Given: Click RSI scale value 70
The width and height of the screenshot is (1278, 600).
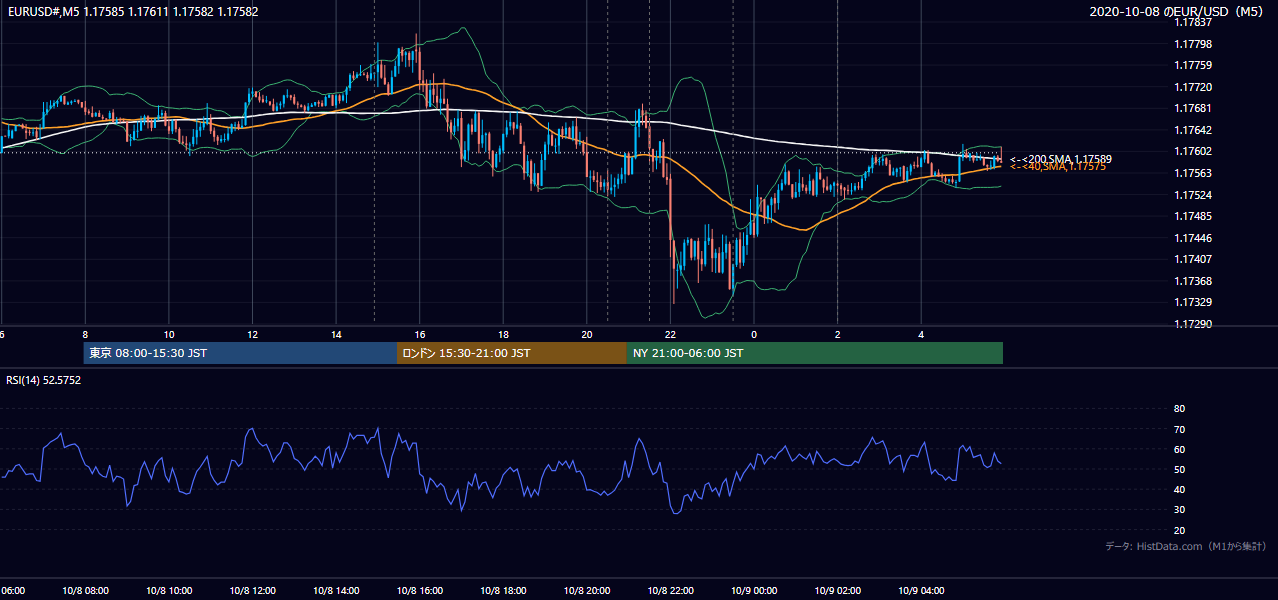Looking at the screenshot, I should 1179,429.
